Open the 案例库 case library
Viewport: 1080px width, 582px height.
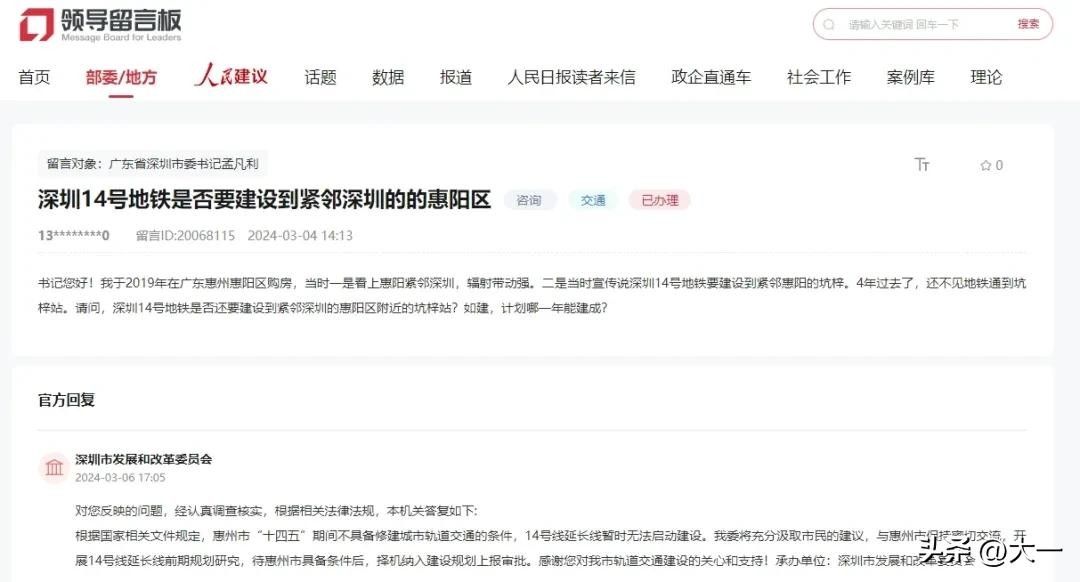[910, 77]
